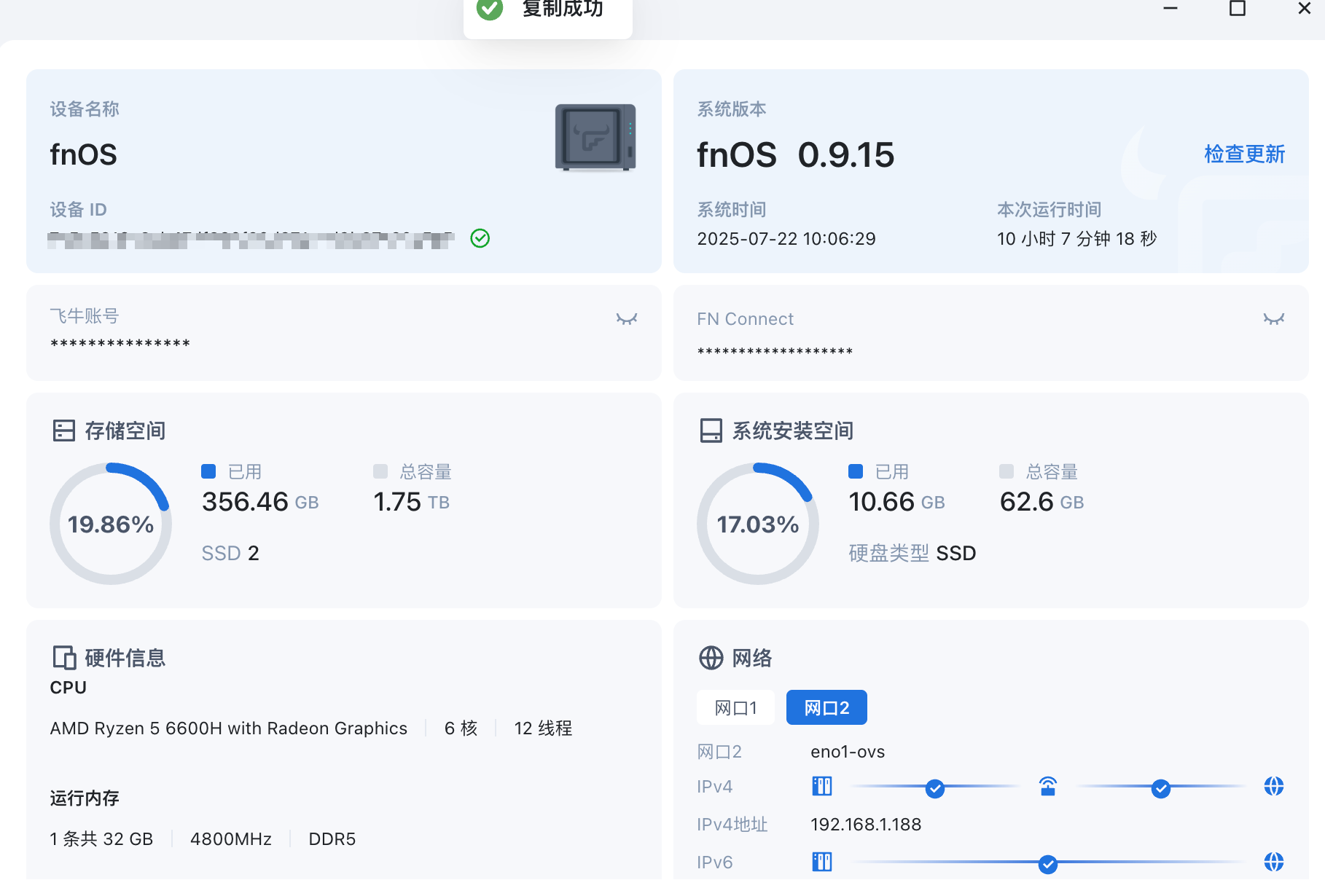Click the eno1-ovs interface name
Image resolution: width=1325 pixels, height=896 pixels.
(x=848, y=752)
